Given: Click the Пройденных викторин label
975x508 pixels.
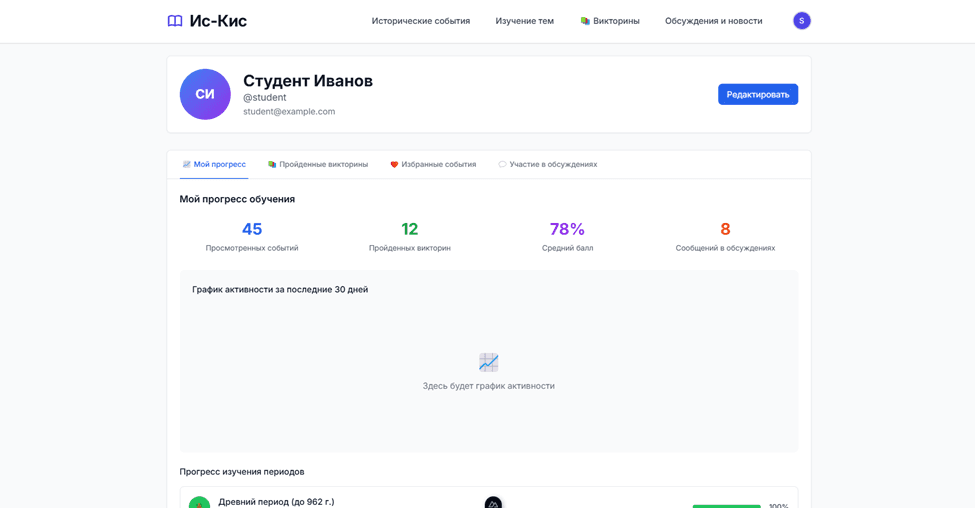Looking at the screenshot, I should coord(410,248).
